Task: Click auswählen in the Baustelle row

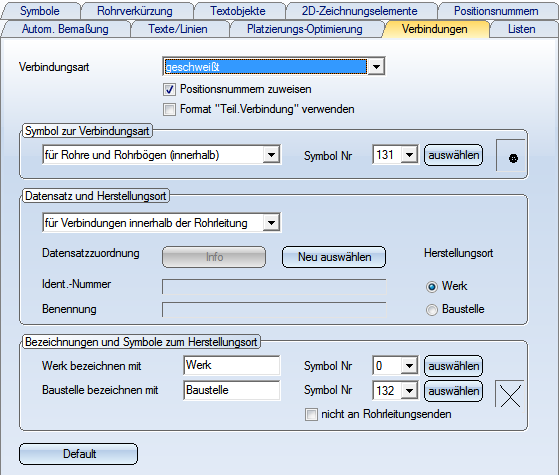Action: click(x=453, y=391)
